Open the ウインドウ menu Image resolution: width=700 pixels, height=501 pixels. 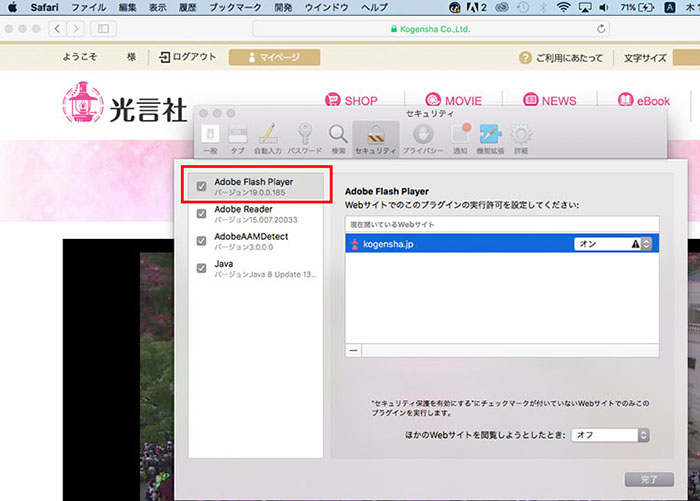(327, 7)
